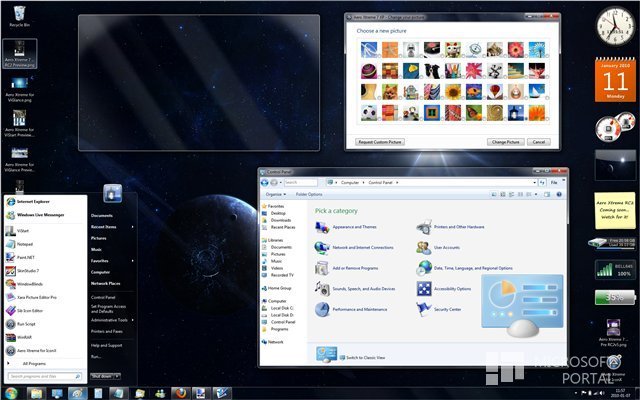This screenshot has width=640, height=400.
Task: Open recent pages dropdown beside forward button
Action: click(280, 182)
